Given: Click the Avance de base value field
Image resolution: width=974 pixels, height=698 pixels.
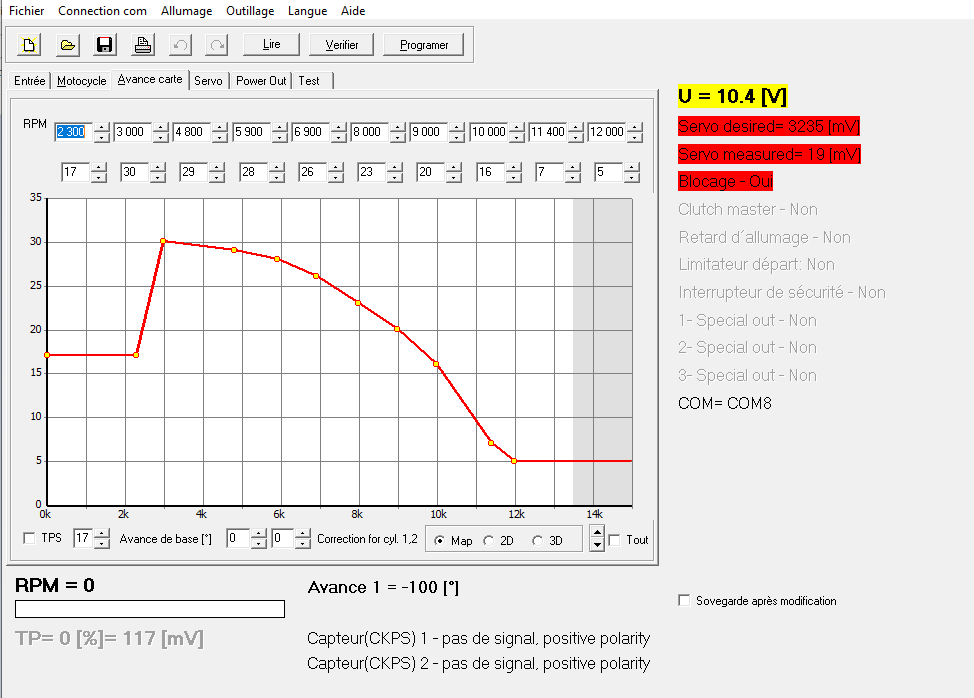Looking at the screenshot, I should tap(83, 538).
